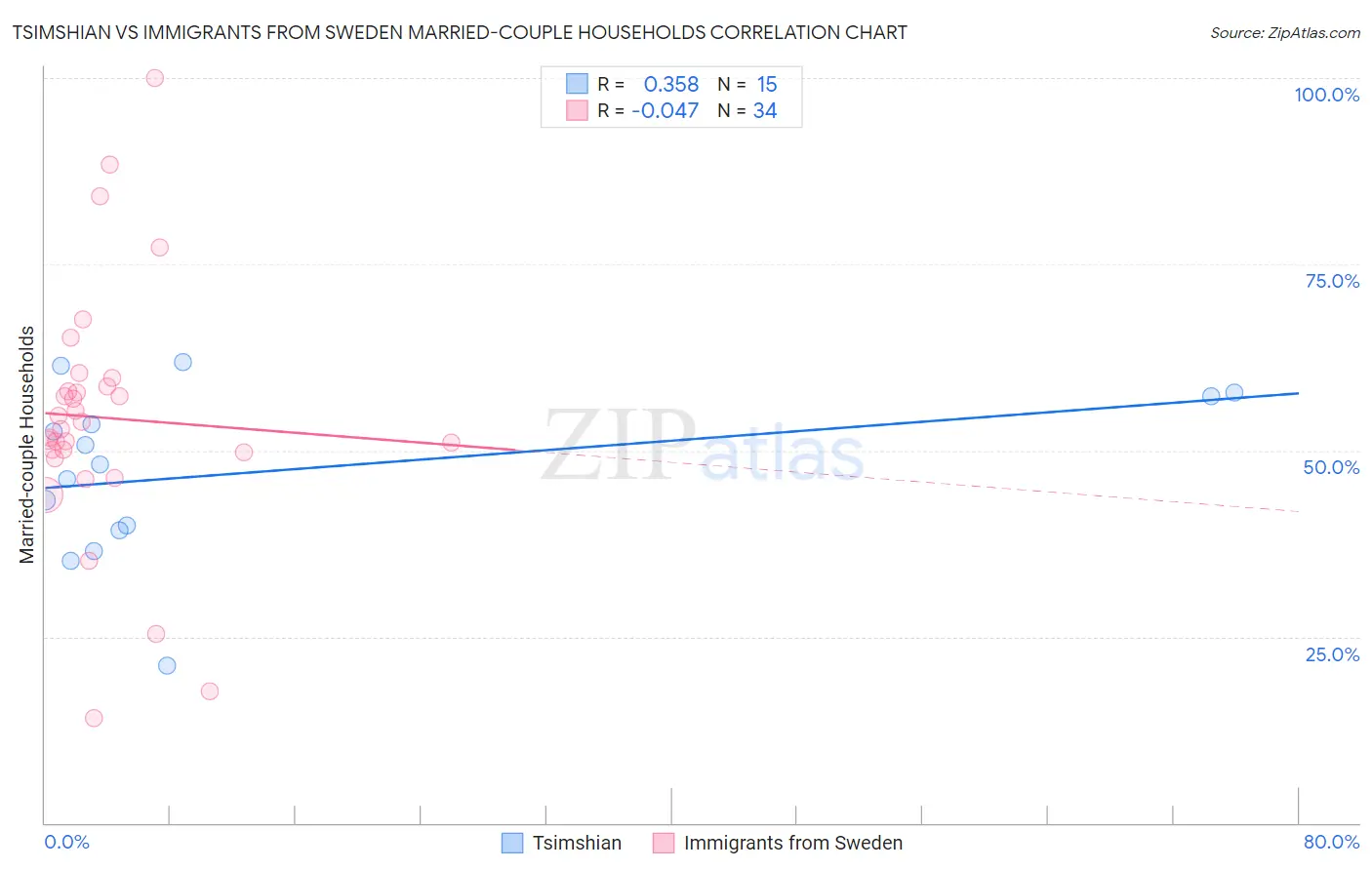Click the lowest pink data point near 14%
Screen dimensions: 1372x870
[x=94, y=718]
